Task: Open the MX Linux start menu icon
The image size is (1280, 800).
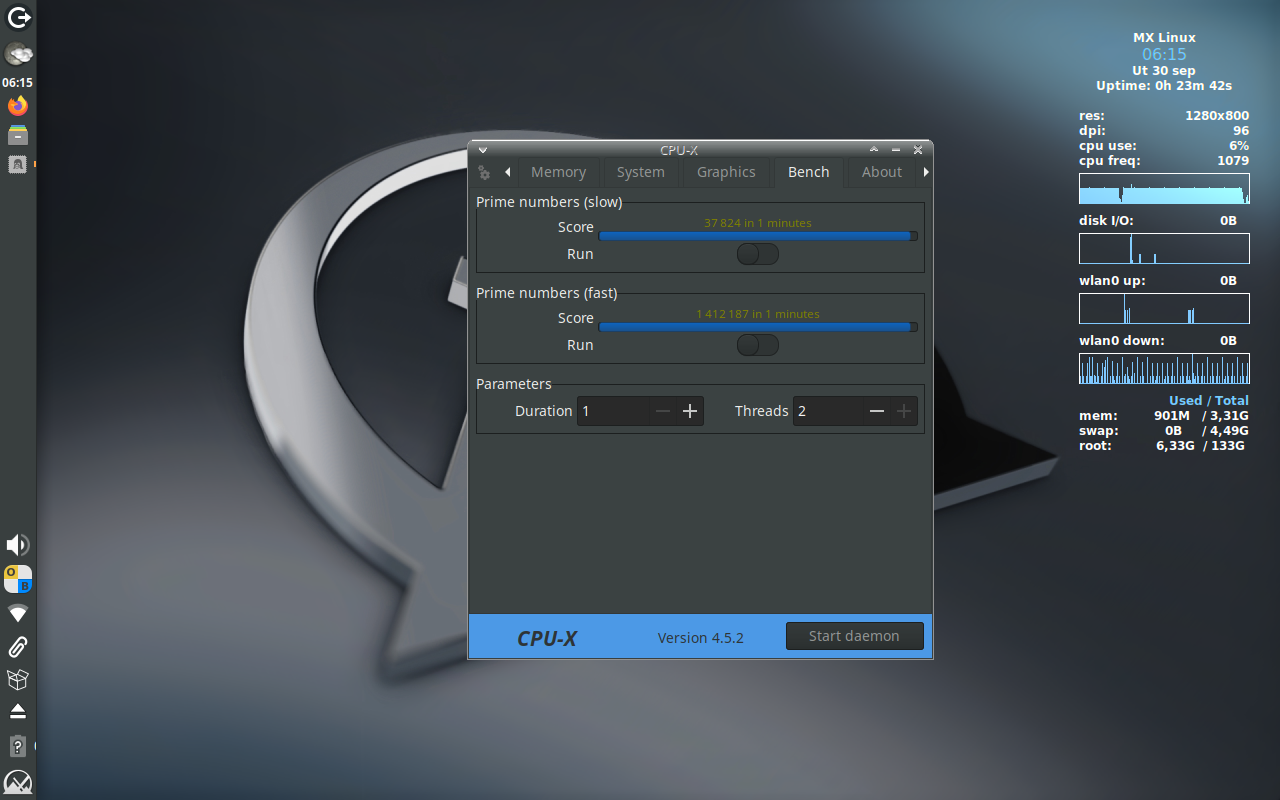Action: (x=18, y=782)
